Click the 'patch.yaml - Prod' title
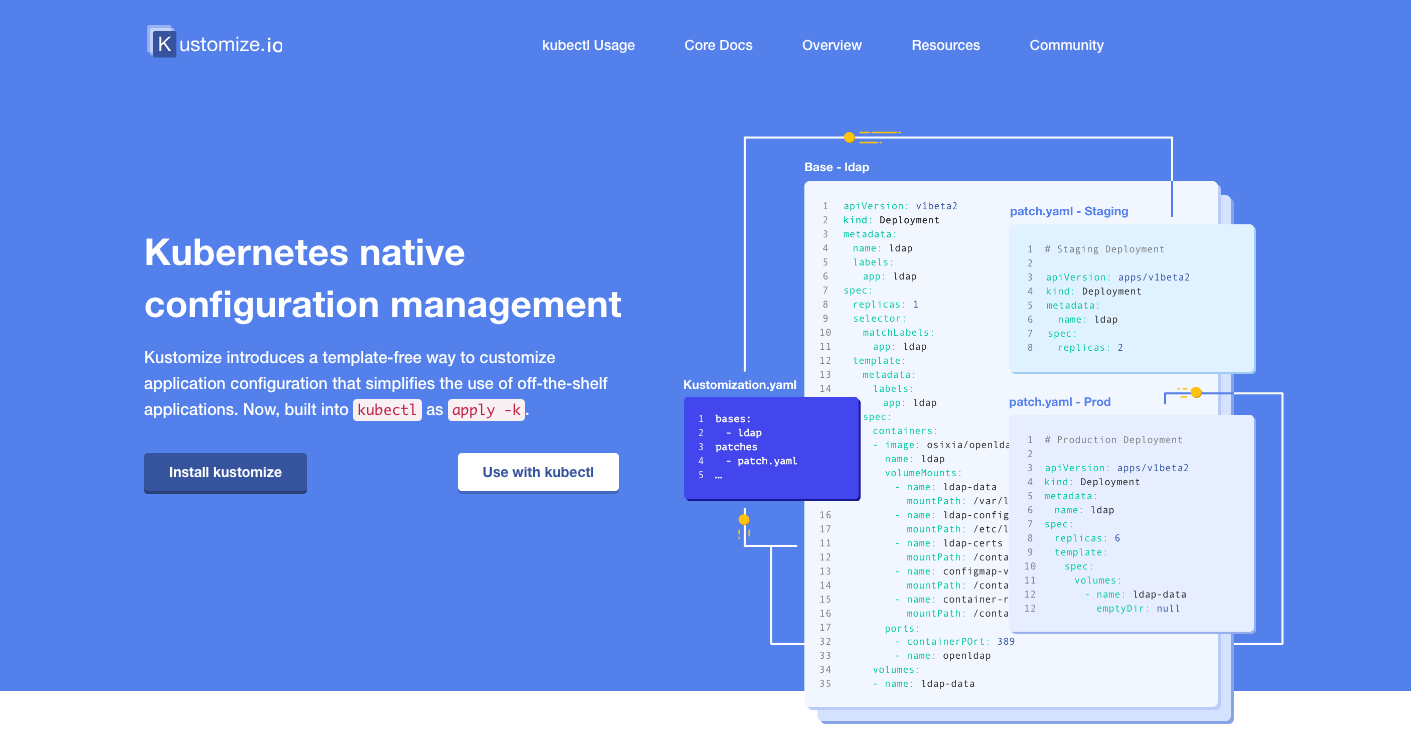Screen dimensions: 1411x751 click(x=1060, y=402)
